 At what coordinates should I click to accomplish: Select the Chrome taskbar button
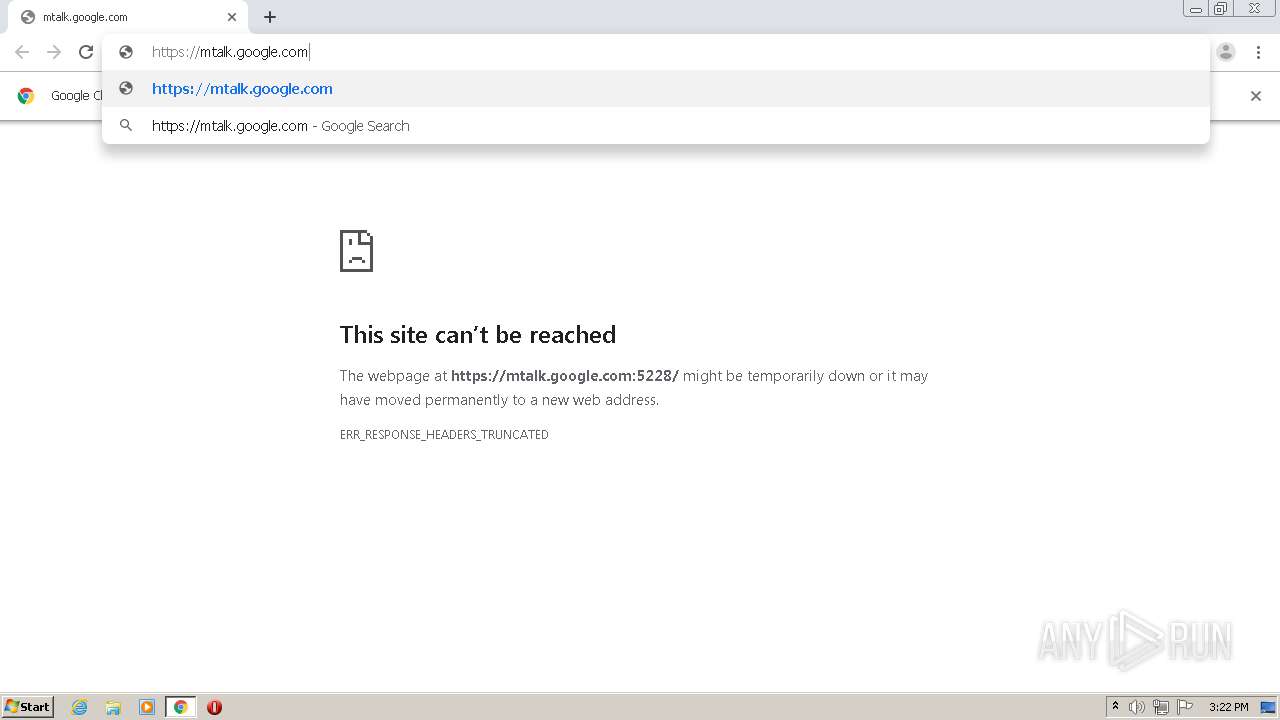coord(180,707)
